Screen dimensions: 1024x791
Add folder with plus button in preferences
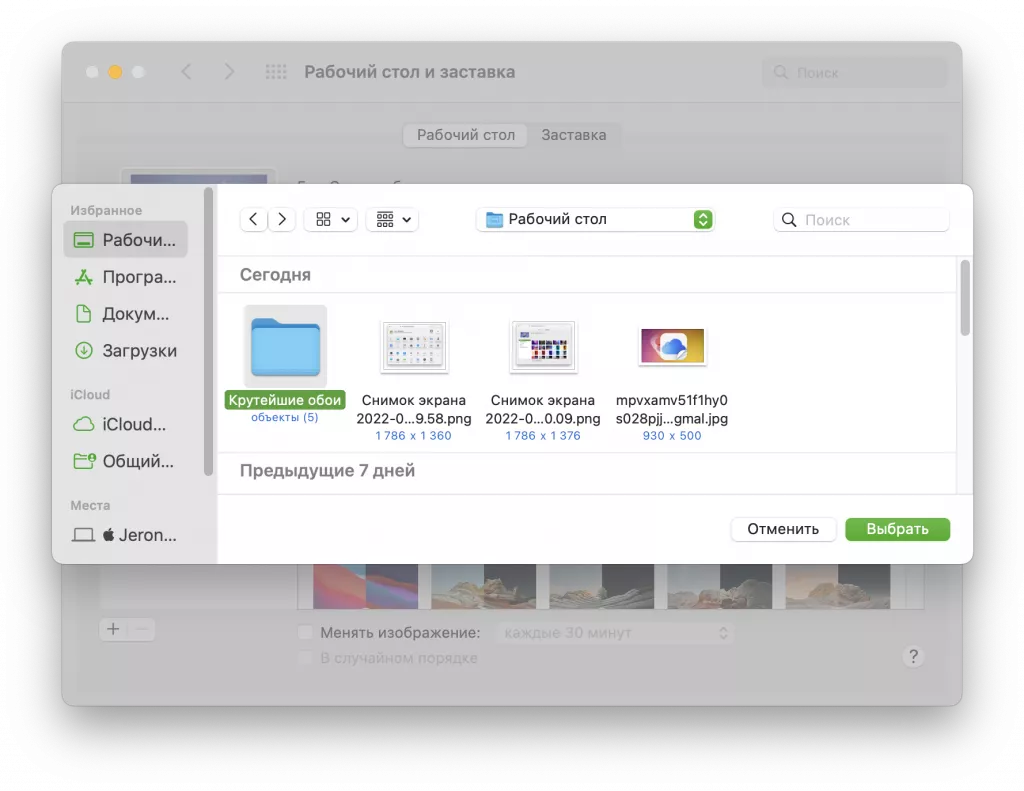[113, 629]
